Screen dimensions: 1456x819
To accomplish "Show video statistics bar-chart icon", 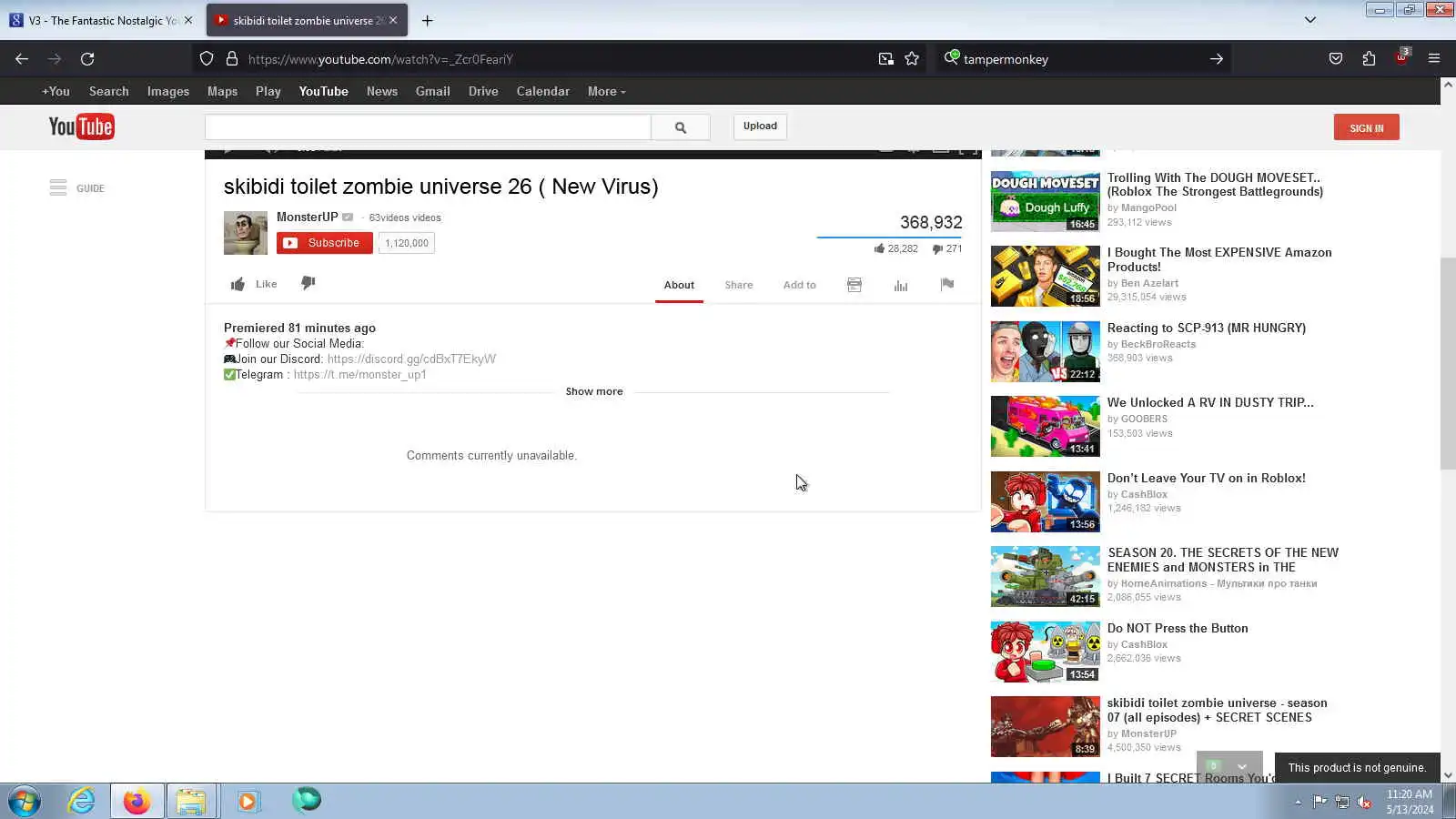I will pyautogui.click(x=901, y=285).
